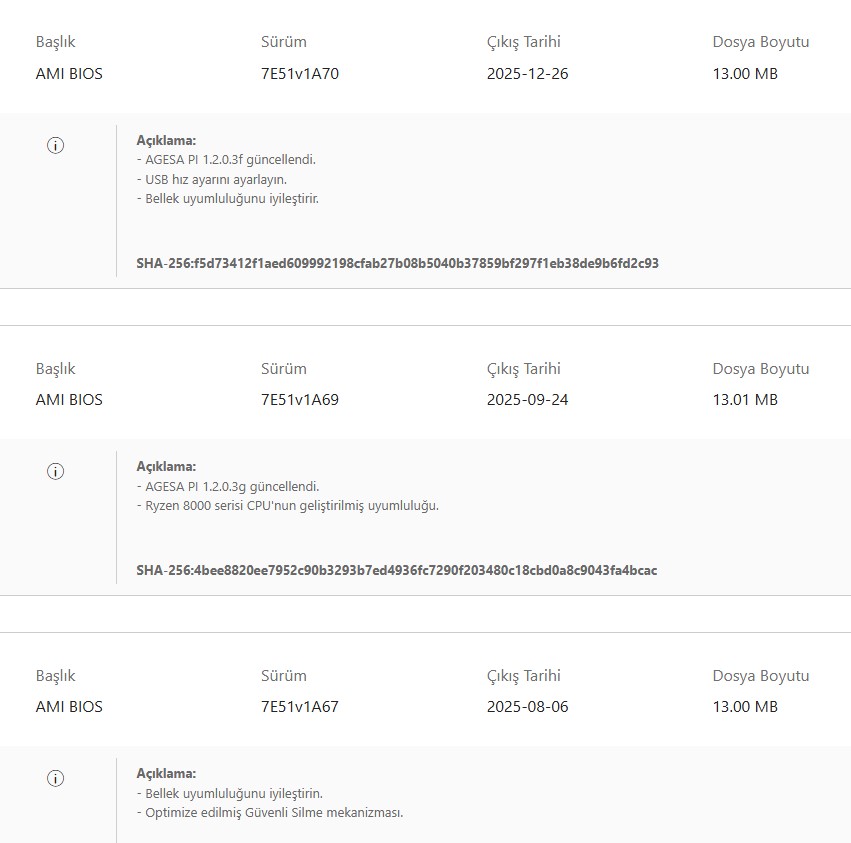Click the 'Ryzen 8000 serisi CPU' description line
The width and height of the screenshot is (851, 843).
pos(291,506)
